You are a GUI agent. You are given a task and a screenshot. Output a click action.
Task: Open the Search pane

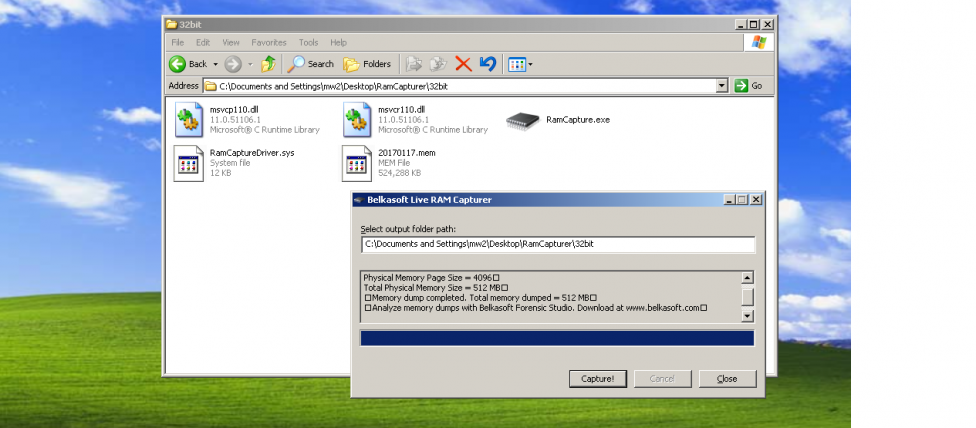[x=311, y=64]
